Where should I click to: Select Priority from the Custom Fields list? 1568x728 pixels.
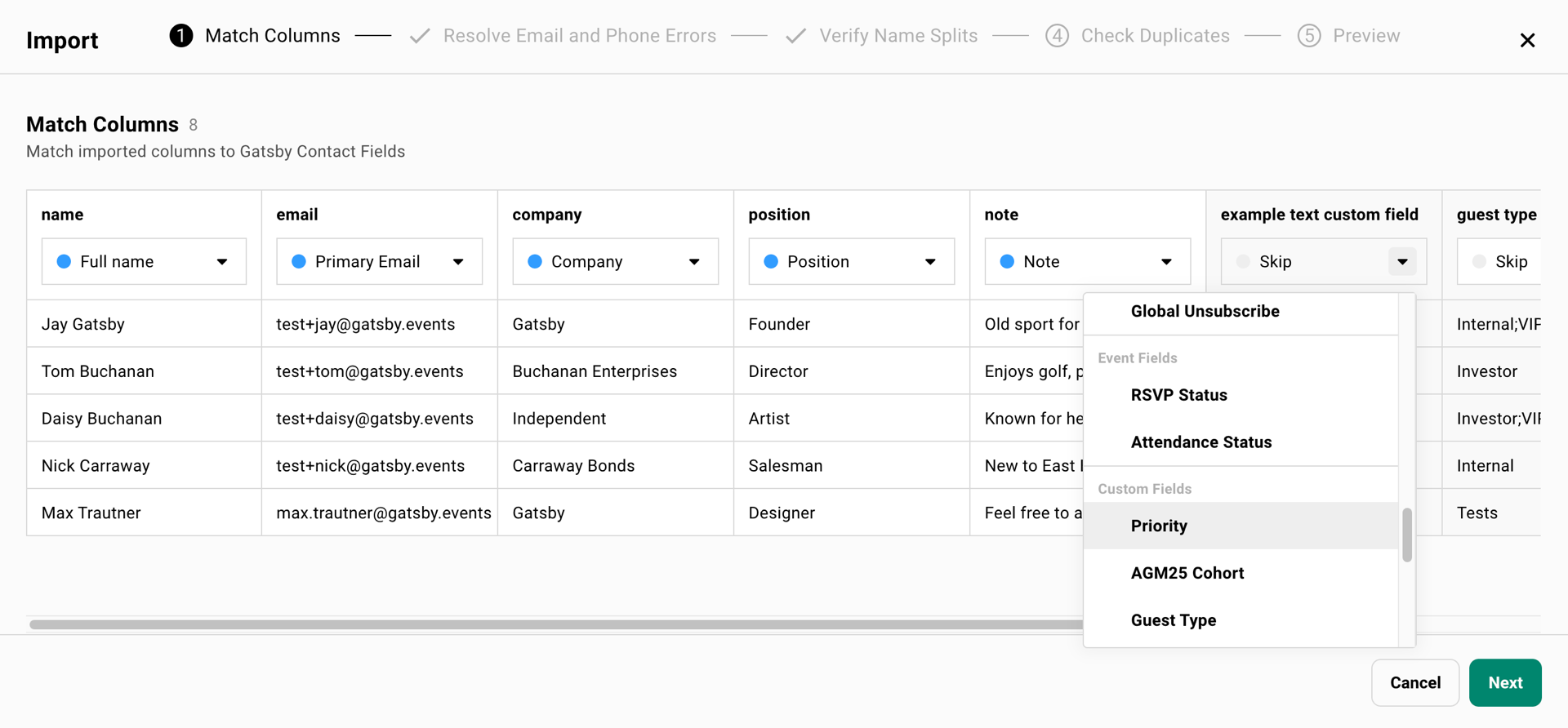pyautogui.click(x=1159, y=526)
